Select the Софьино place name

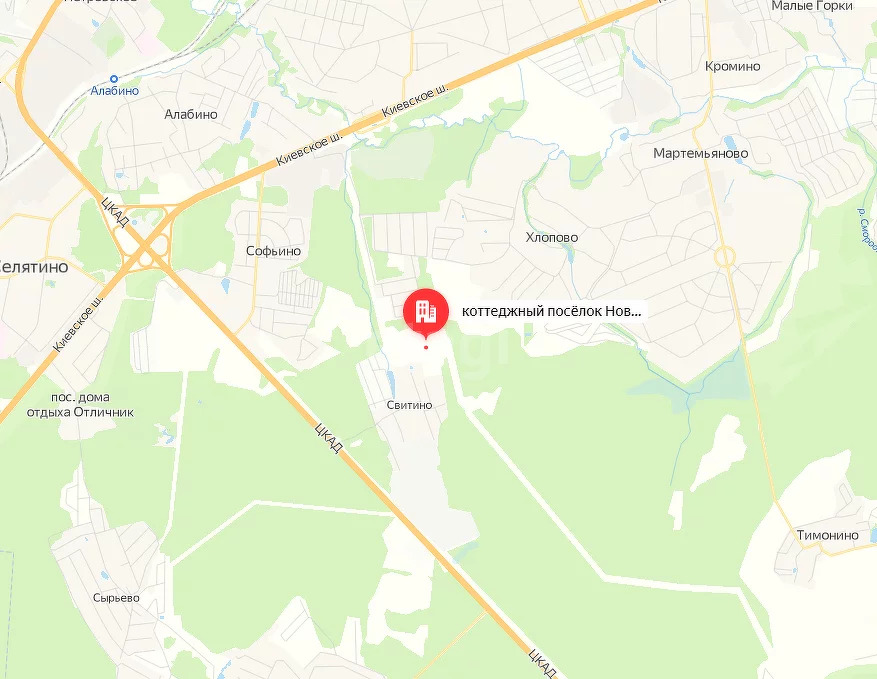click(274, 251)
